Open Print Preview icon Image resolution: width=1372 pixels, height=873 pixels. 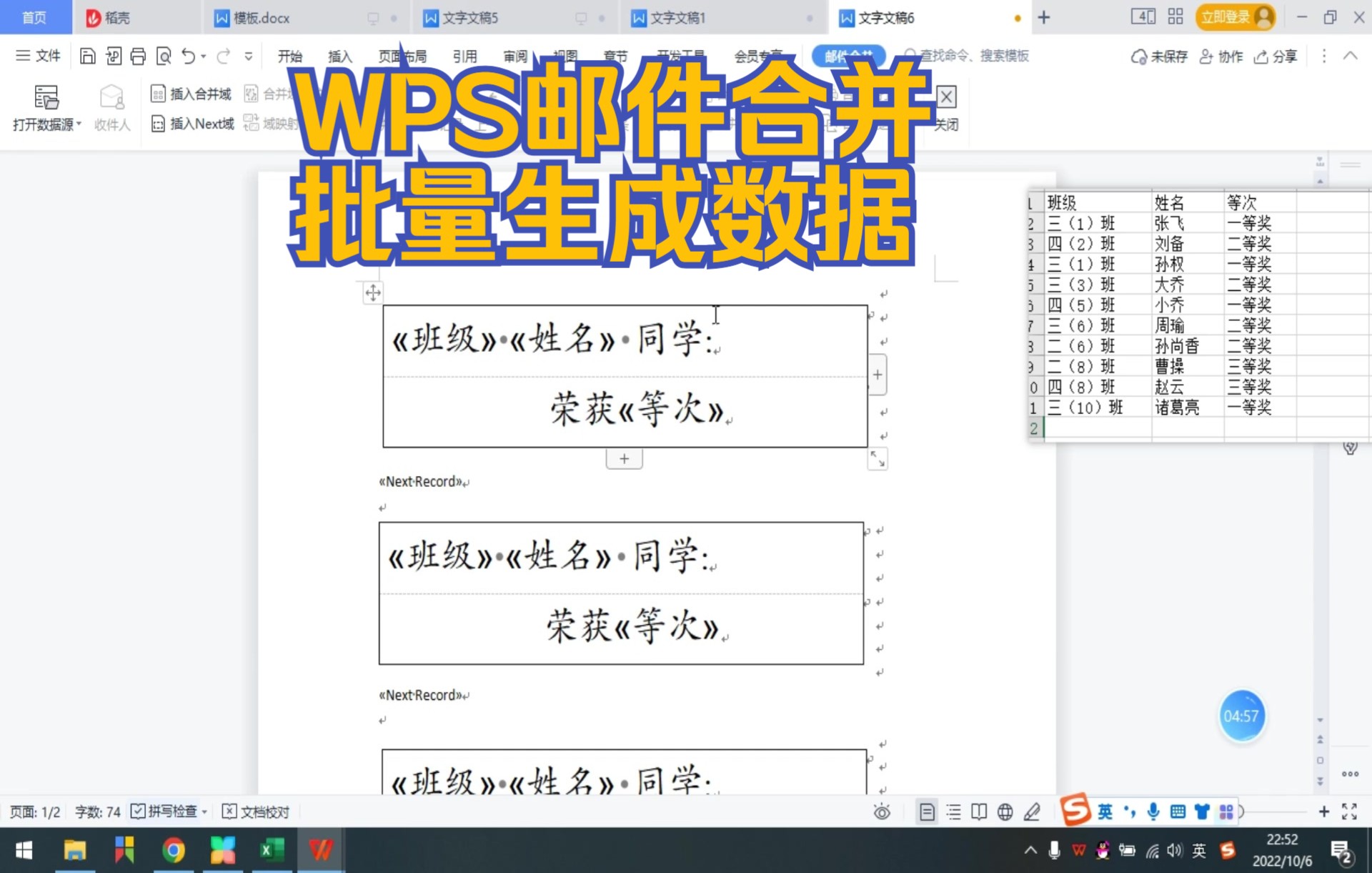tap(164, 56)
